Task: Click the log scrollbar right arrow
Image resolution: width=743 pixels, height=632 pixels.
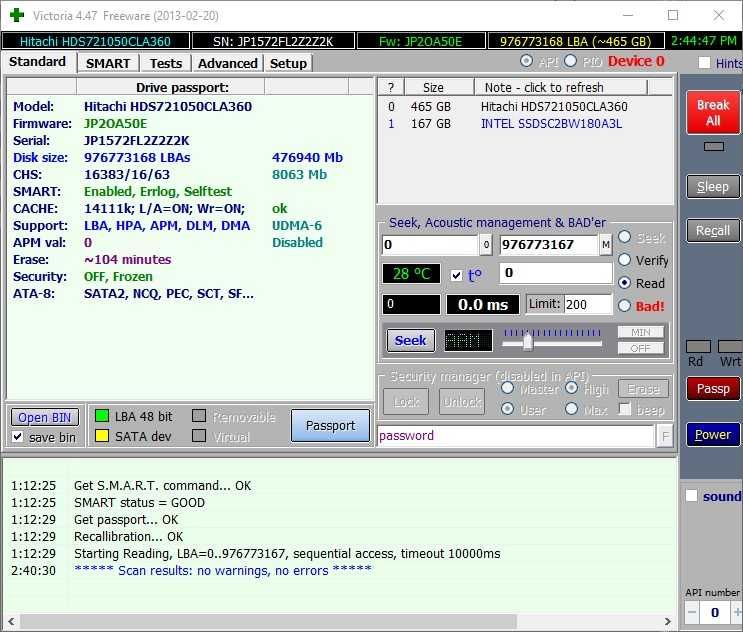Action: (668, 621)
